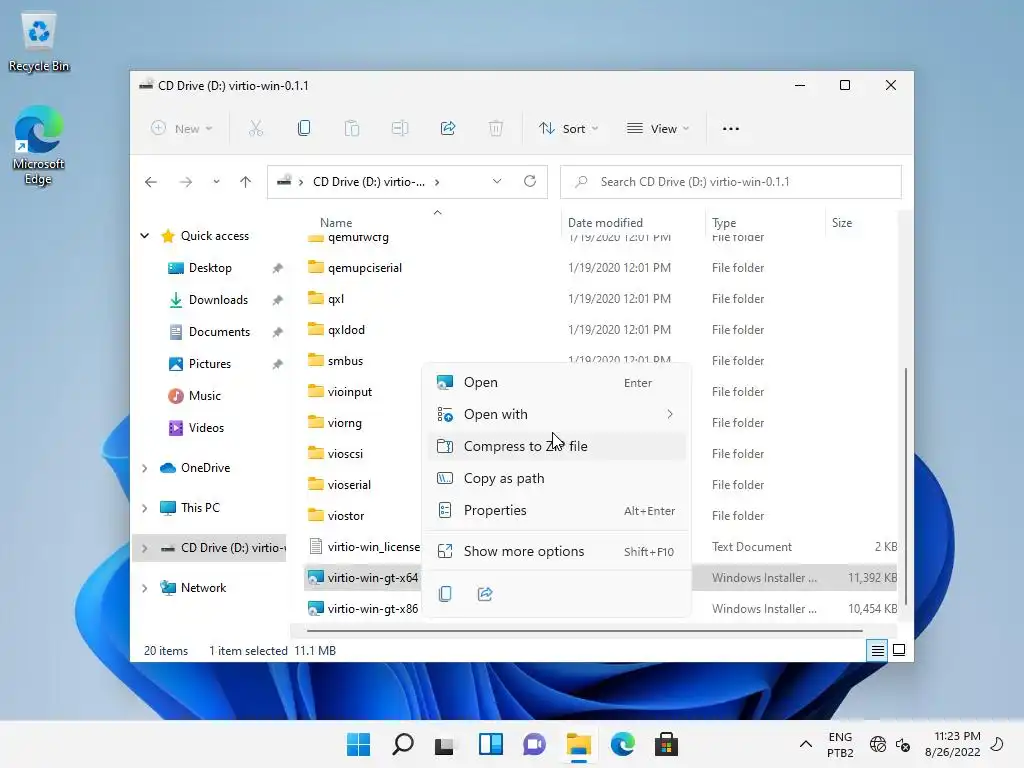Select the qxldod folder
The width and height of the screenshot is (1024, 768).
[x=346, y=330]
